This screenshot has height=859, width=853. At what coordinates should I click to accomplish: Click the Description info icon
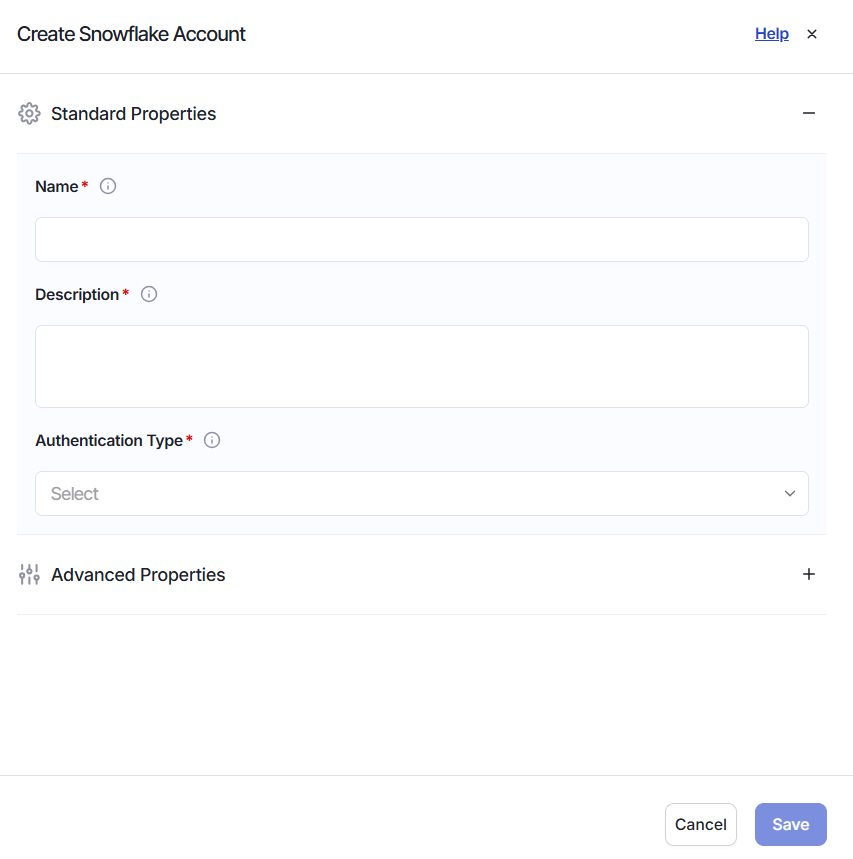(x=149, y=294)
